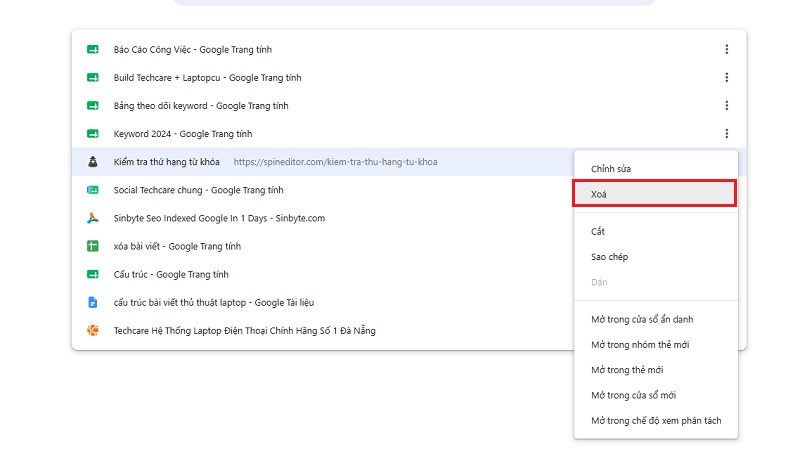Open the Sinbyte Seo Indexed Google bookmark
This screenshot has width=800, height=450.
(219, 218)
